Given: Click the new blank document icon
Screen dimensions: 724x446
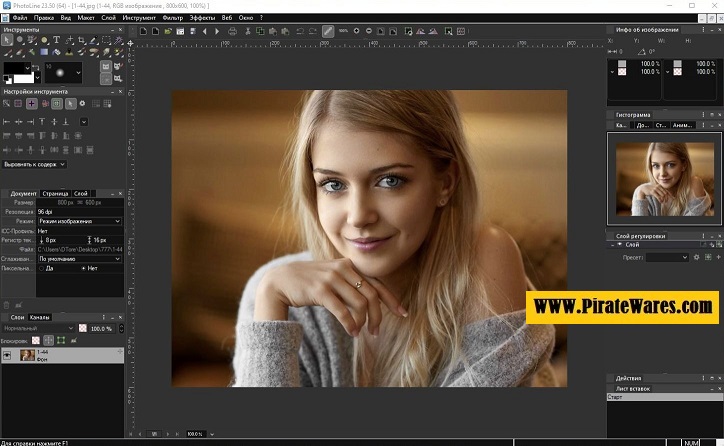Looking at the screenshot, I should [144, 31].
